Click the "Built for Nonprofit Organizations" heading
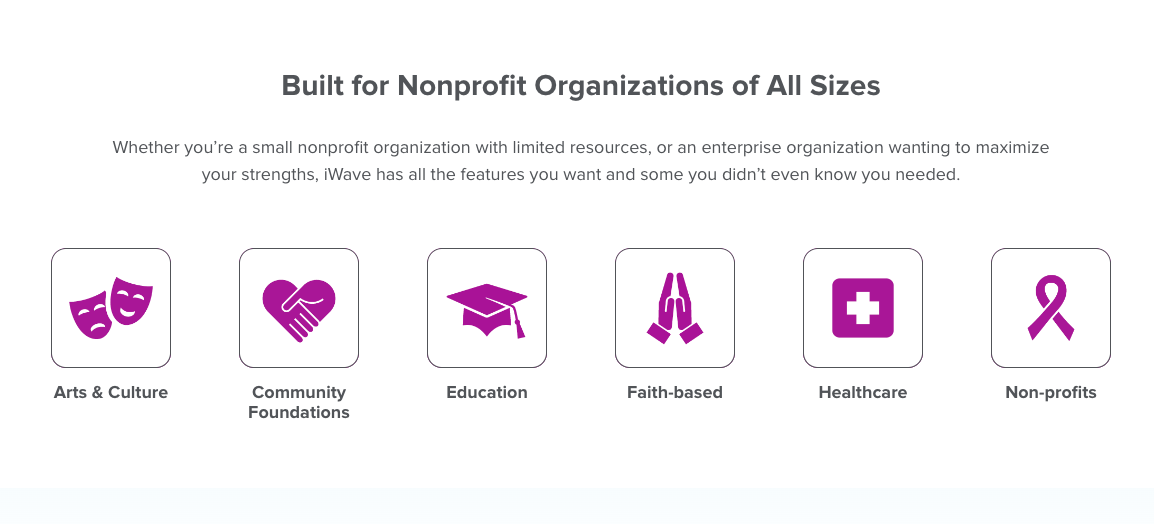The width and height of the screenshot is (1154, 524). (x=580, y=86)
